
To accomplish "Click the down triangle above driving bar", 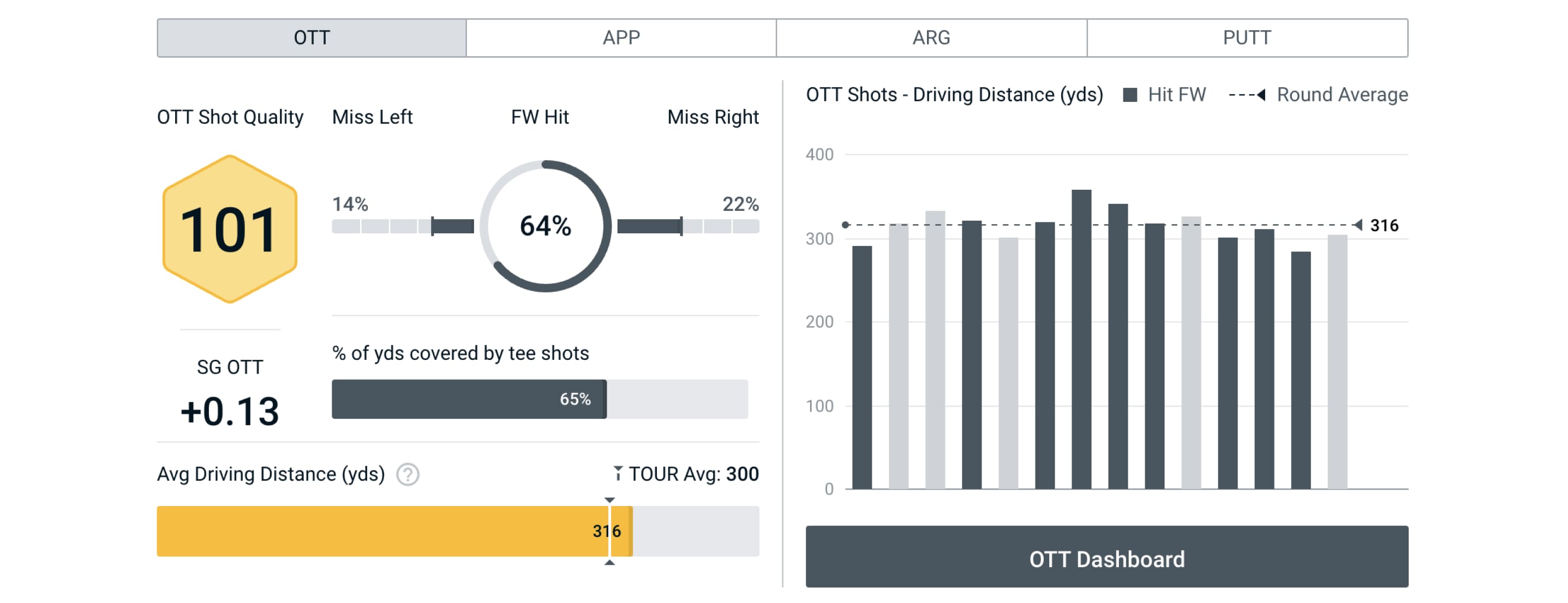I will pyautogui.click(x=609, y=500).
